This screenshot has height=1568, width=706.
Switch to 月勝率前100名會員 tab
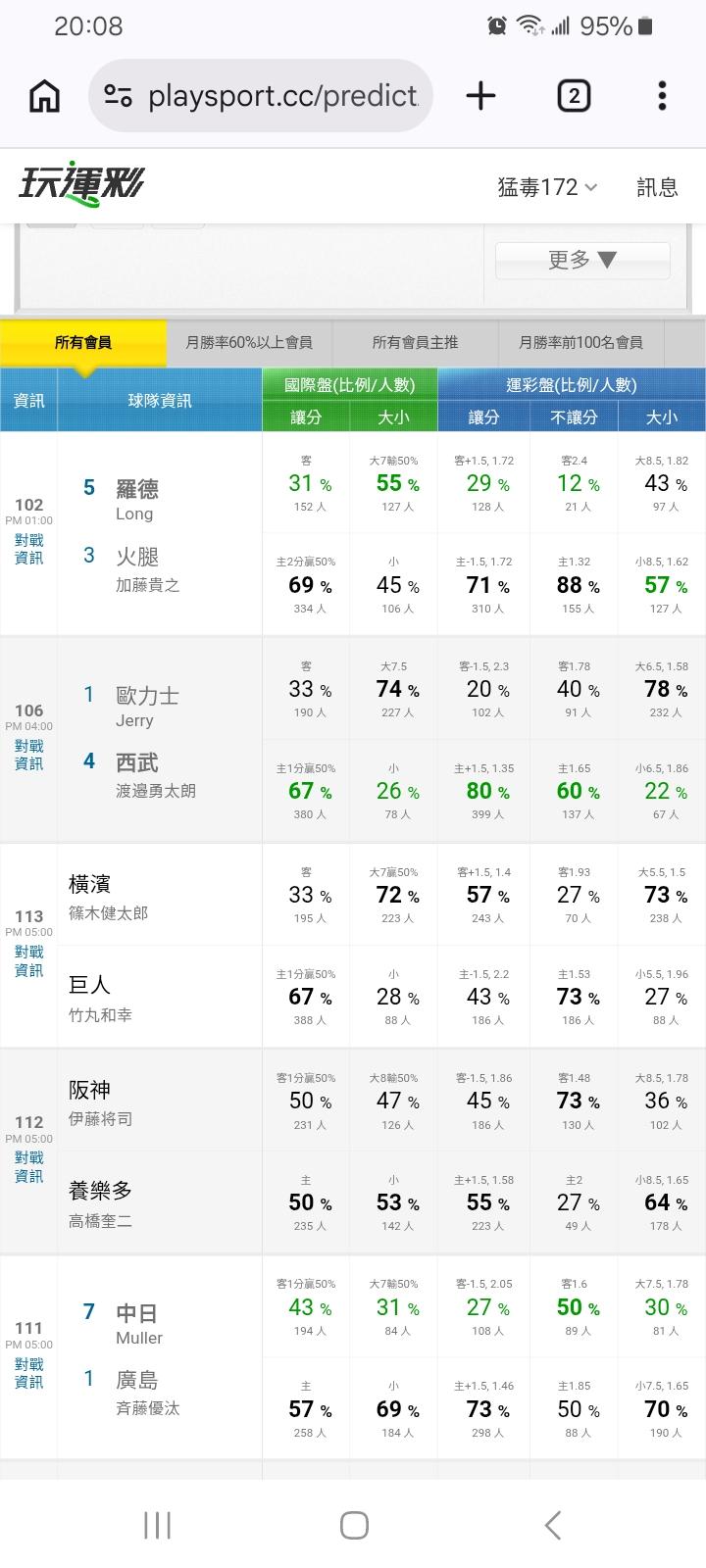point(580,343)
